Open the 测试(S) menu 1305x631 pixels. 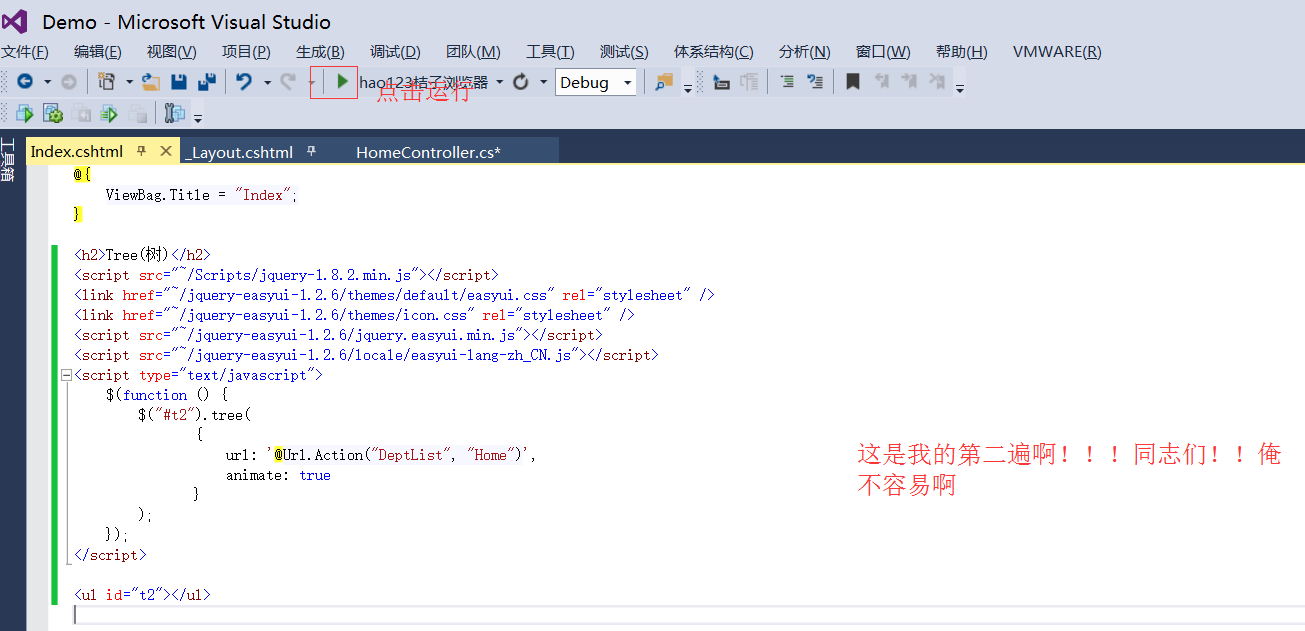624,52
